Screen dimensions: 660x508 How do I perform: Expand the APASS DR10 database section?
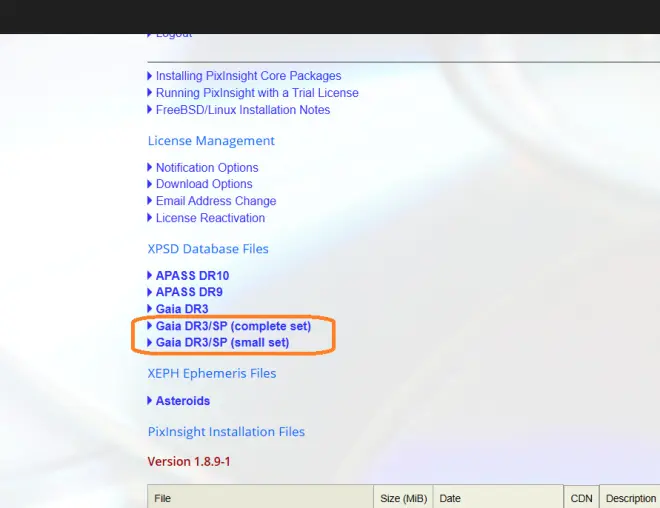[x=192, y=276]
